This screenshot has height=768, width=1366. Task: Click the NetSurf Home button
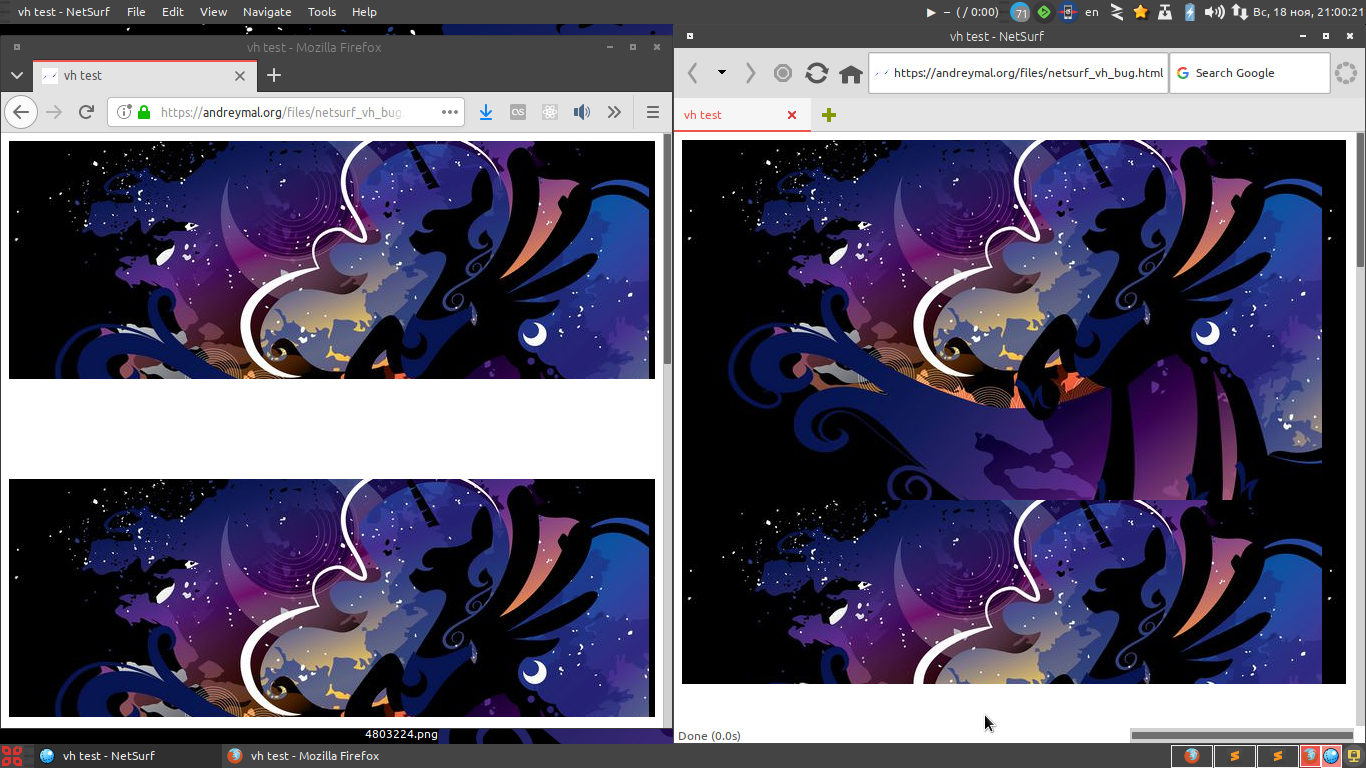[x=851, y=74]
